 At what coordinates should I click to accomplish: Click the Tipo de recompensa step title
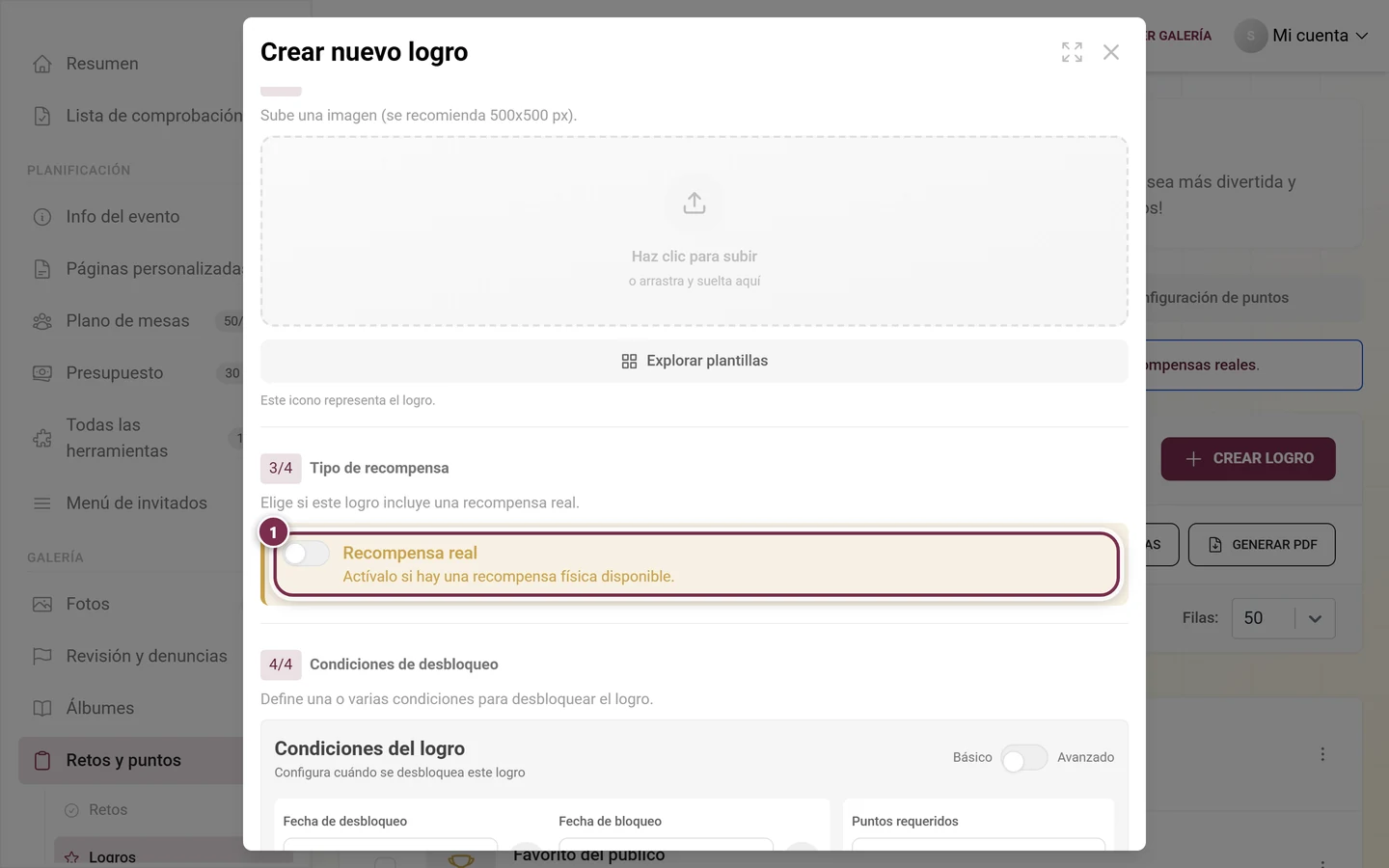coord(379,468)
